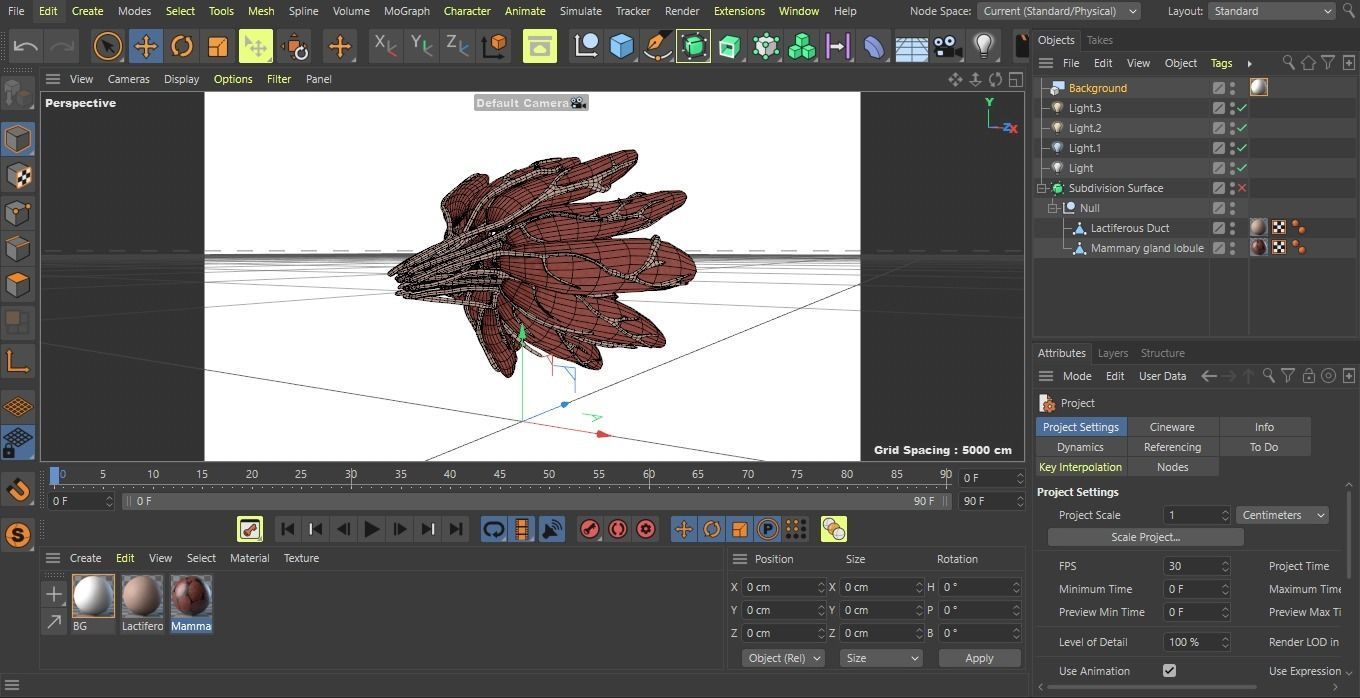Go to start of animation
This screenshot has width=1360, height=698.
tap(287, 529)
